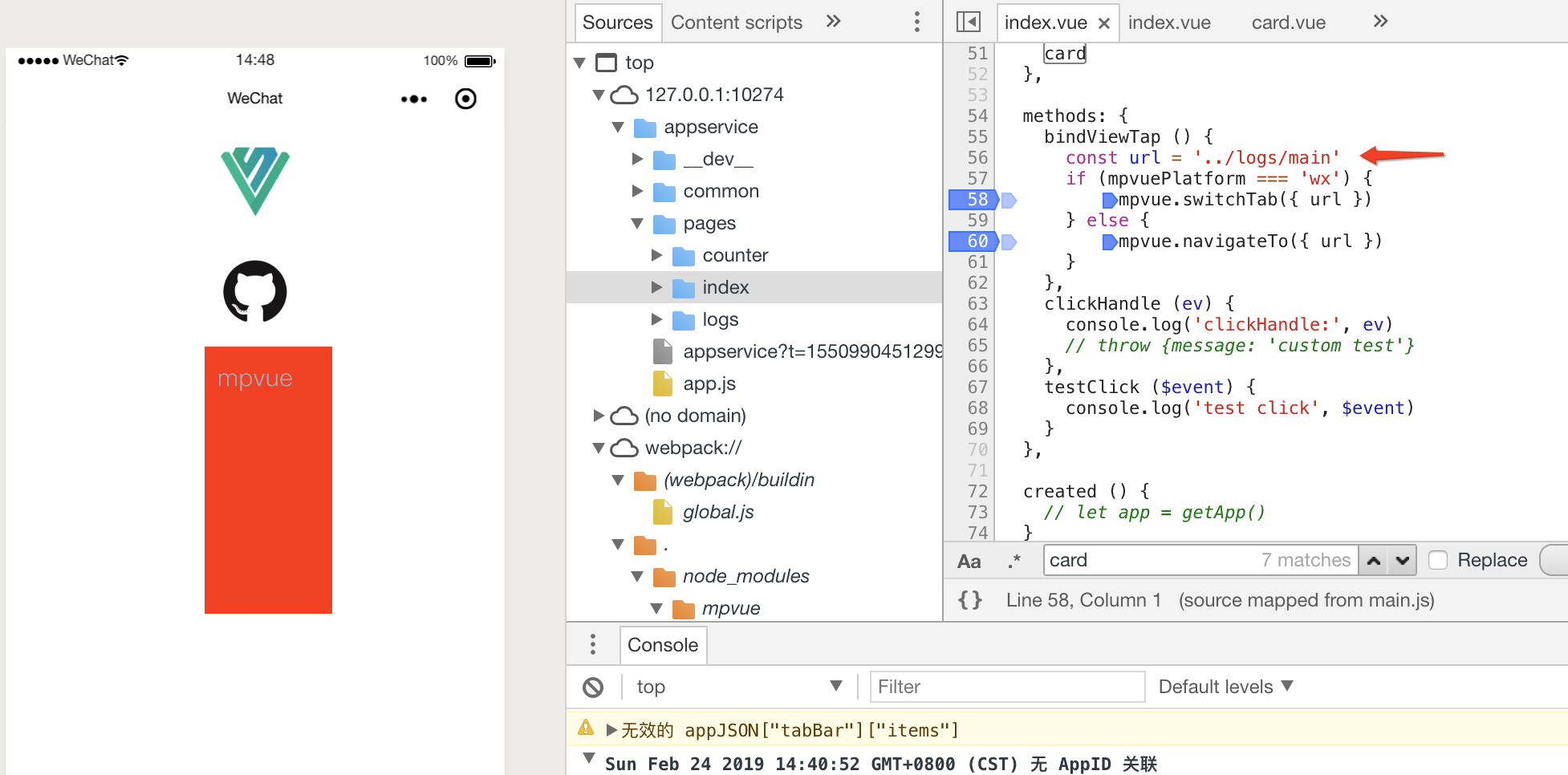Expand the counter folder
Image resolution: width=1568 pixels, height=775 pixels.
(658, 254)
